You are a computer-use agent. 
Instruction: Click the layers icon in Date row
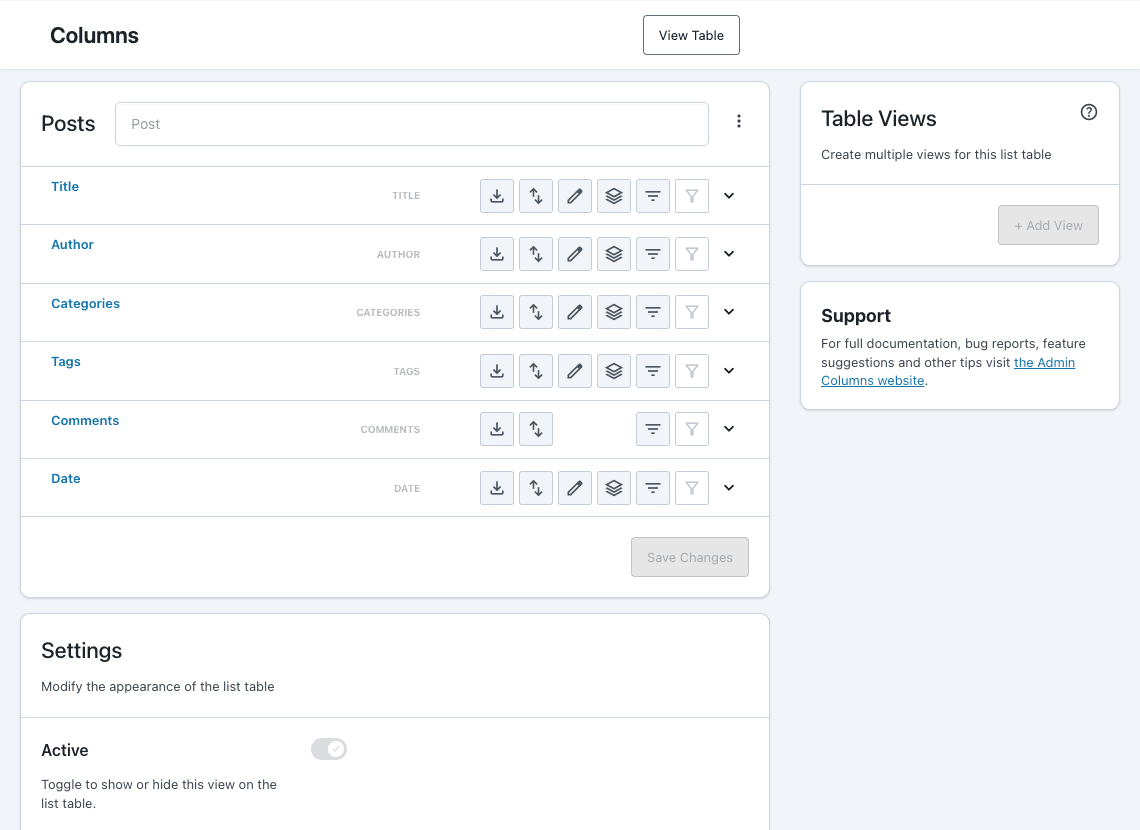pyautogui.click(x=614, y=488)
